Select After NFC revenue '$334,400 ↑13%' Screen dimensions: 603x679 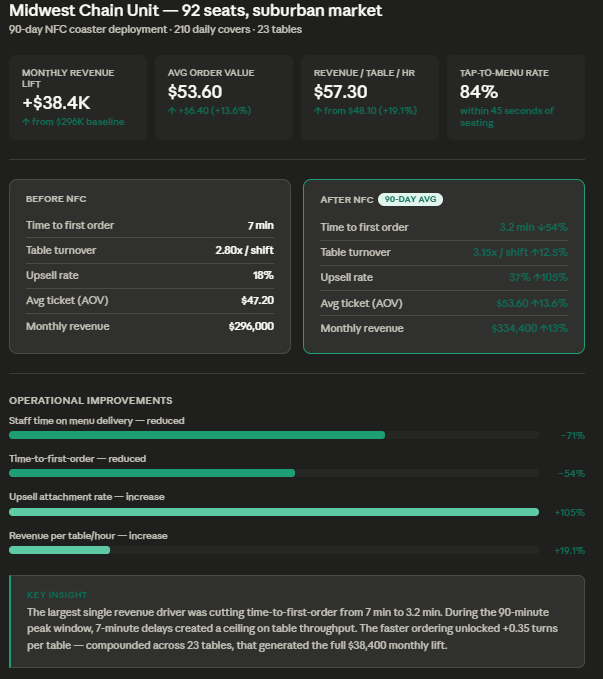[529, 329]
